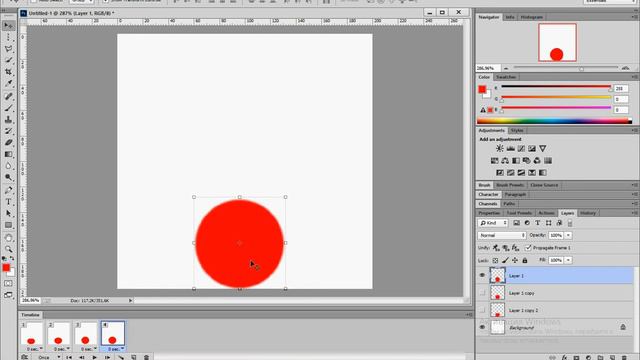The width and height of the screenshot is (640, 360).
Task: Select the Move tool
Action: [8, 26]
